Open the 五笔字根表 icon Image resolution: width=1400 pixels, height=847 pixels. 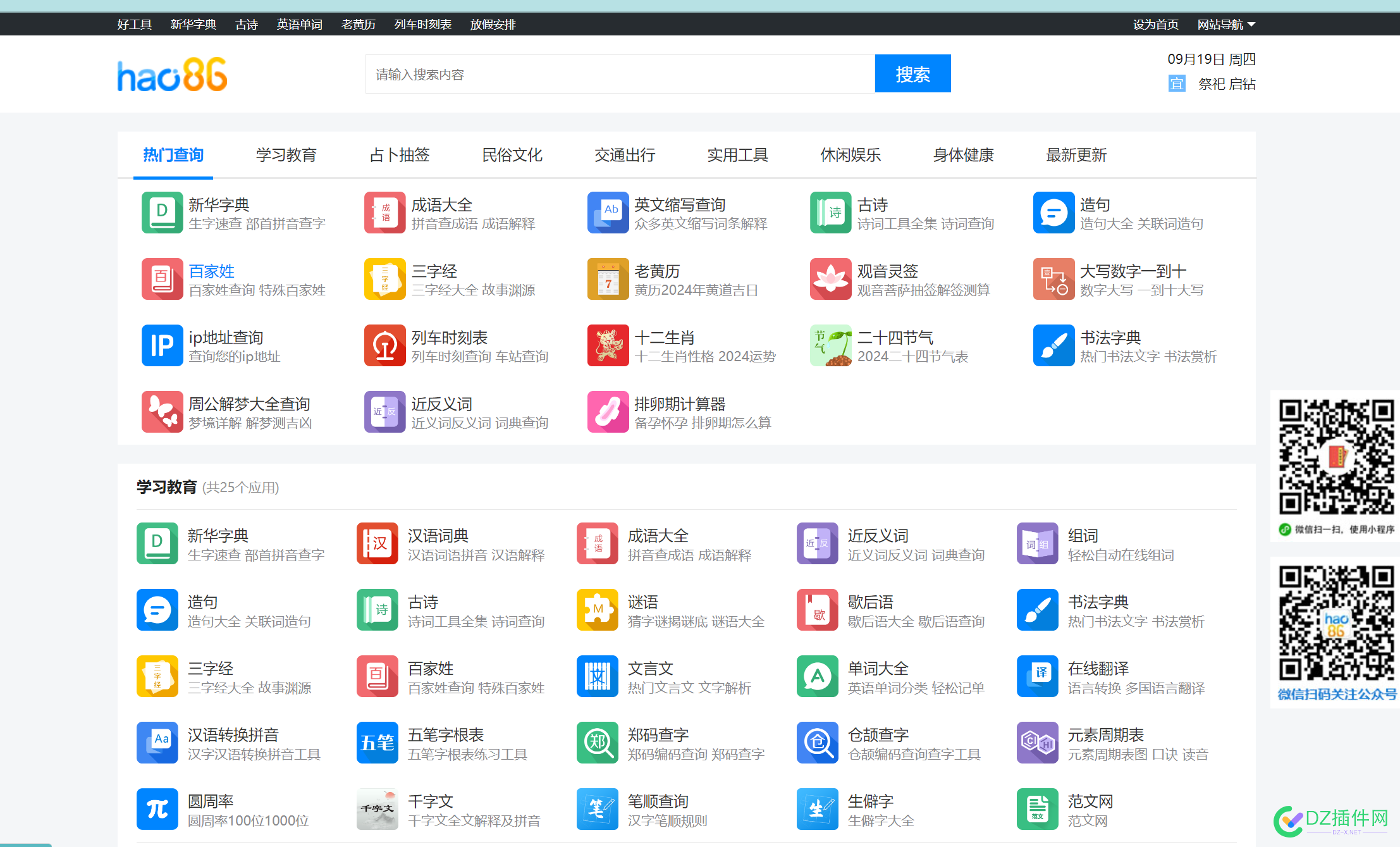(x=378, y=743)
